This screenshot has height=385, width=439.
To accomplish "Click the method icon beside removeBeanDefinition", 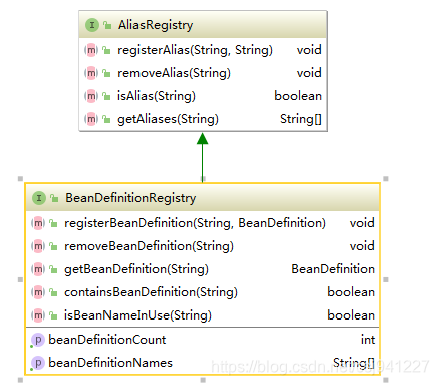I will pos(38,246).
